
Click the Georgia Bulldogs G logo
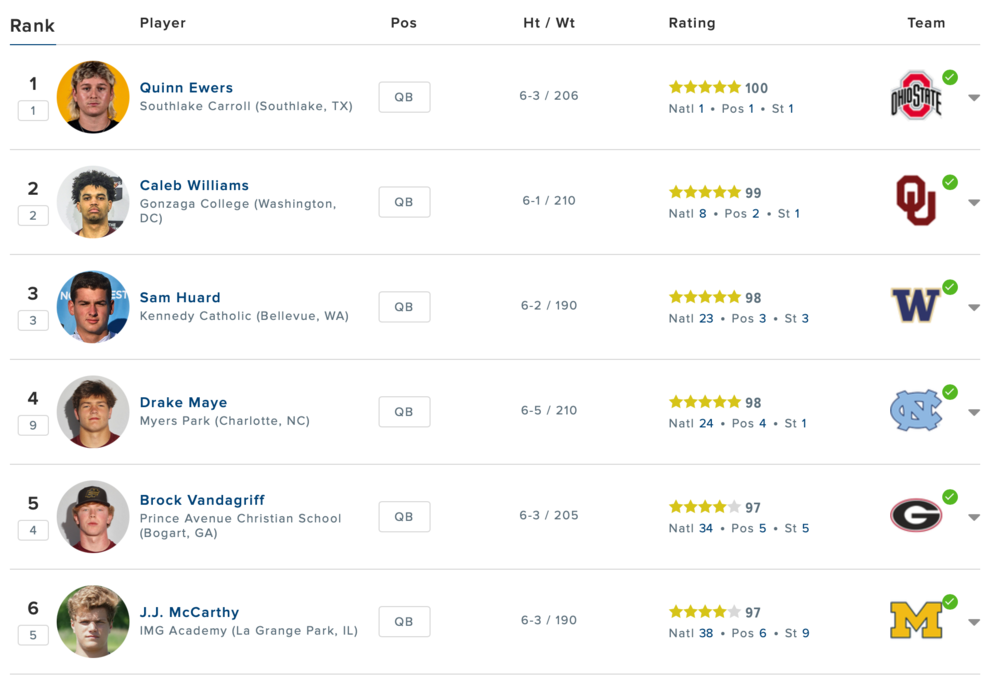click(x=915, y=515)
